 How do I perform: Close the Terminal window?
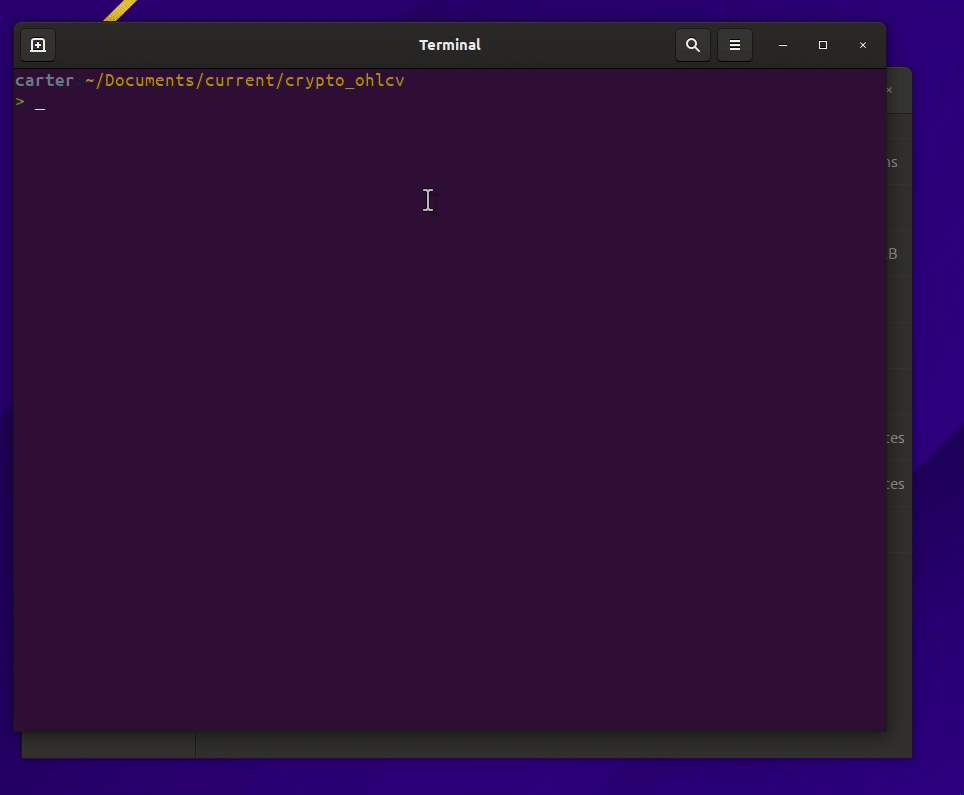863,45
